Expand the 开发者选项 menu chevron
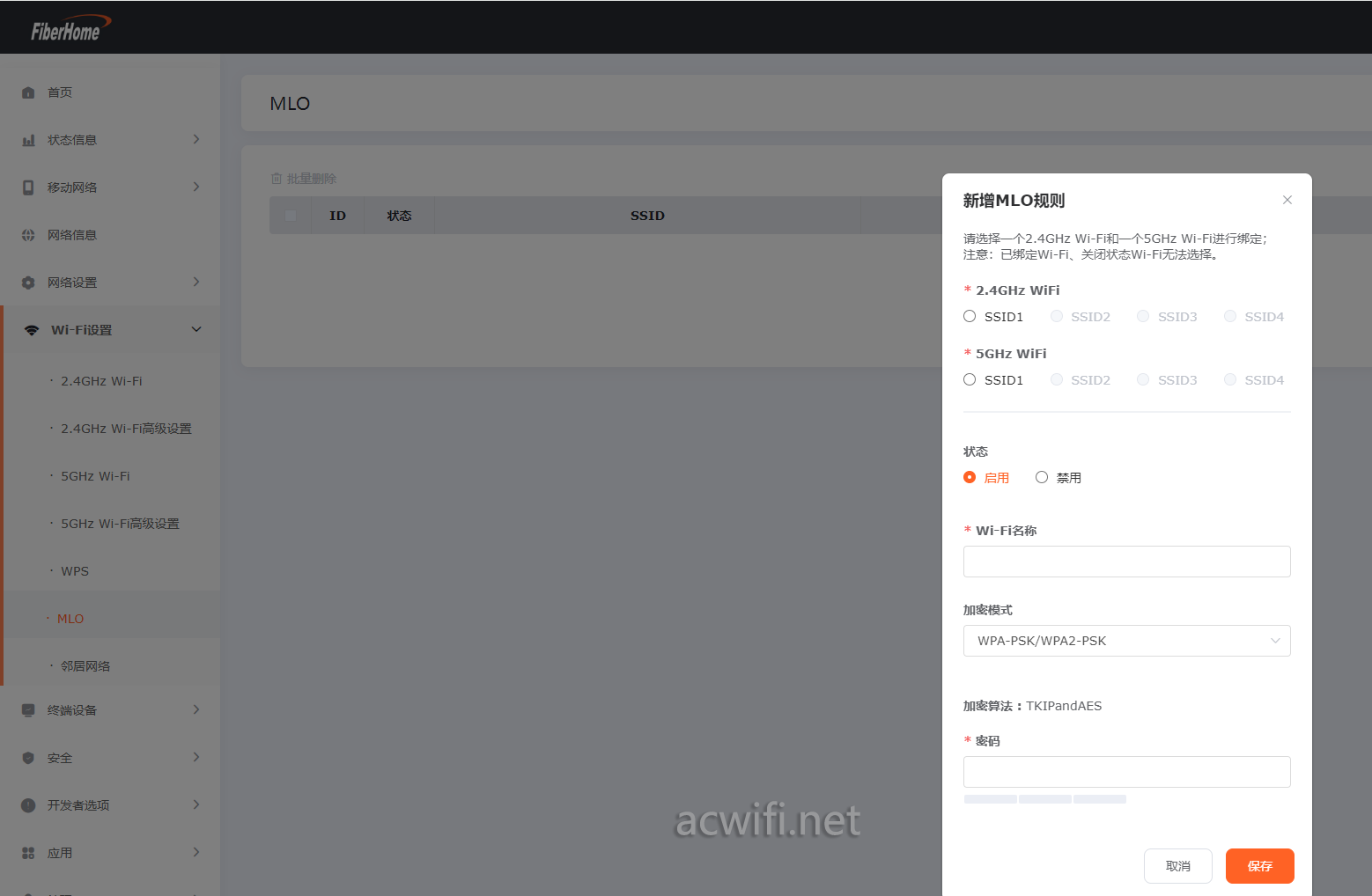1372x896 pixels. pyautogui.click(x=196, y=804)
